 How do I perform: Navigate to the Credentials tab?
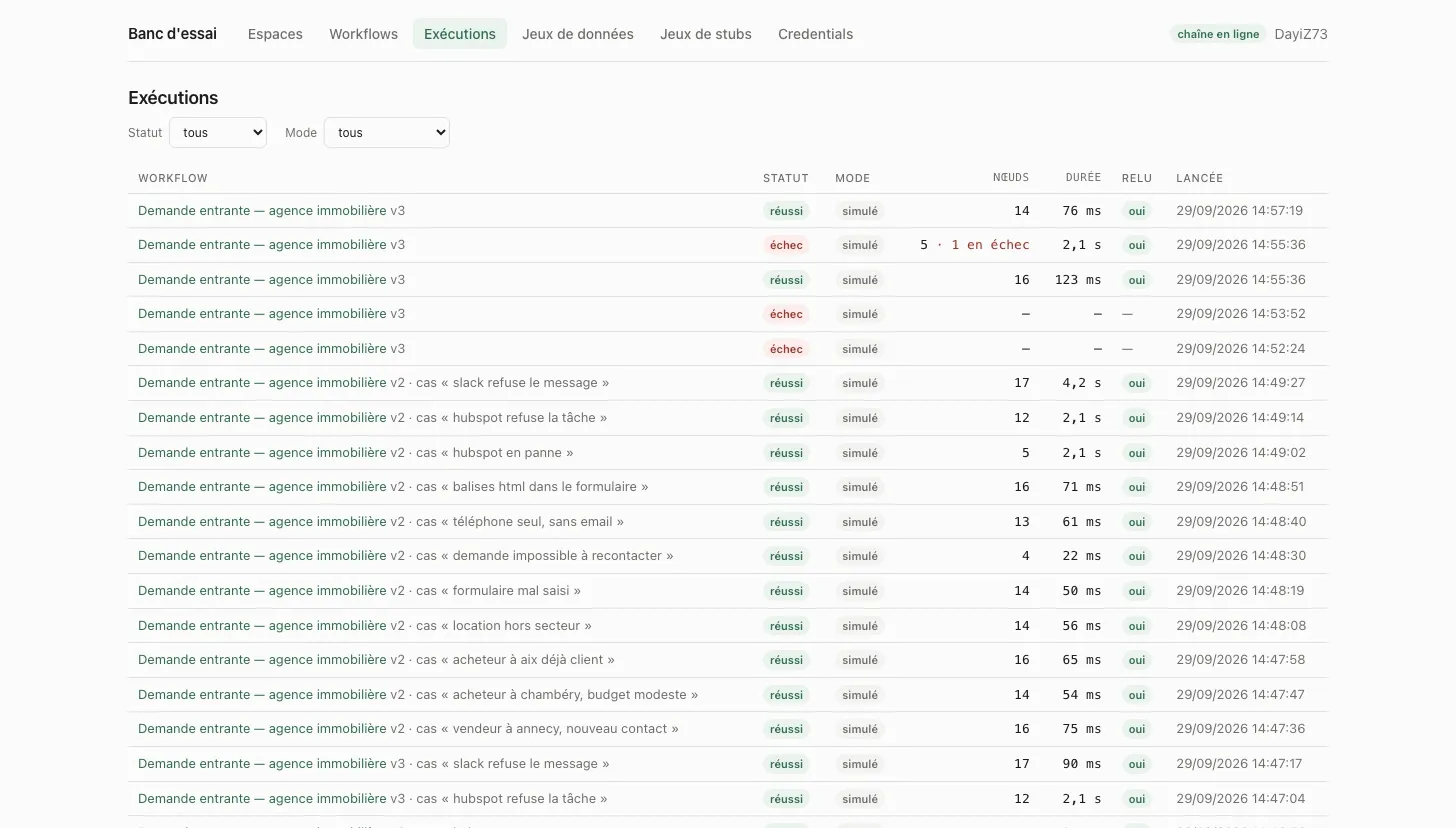[816, 34]
